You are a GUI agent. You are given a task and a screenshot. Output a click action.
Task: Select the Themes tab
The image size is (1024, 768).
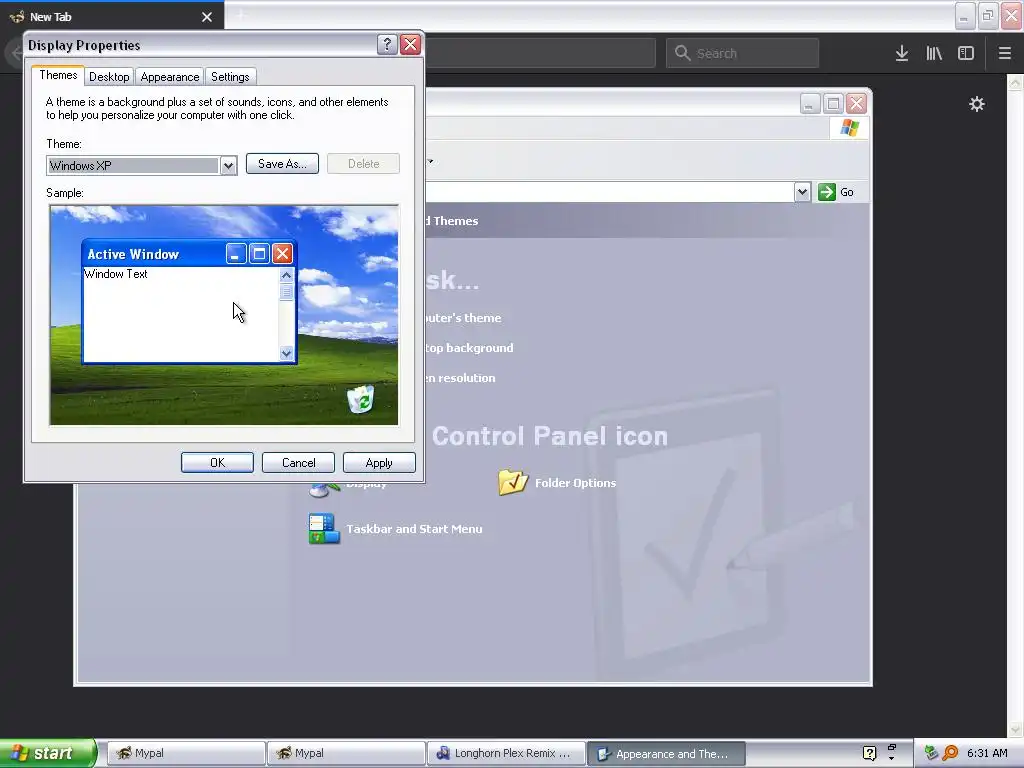click(x=58, y=75)
